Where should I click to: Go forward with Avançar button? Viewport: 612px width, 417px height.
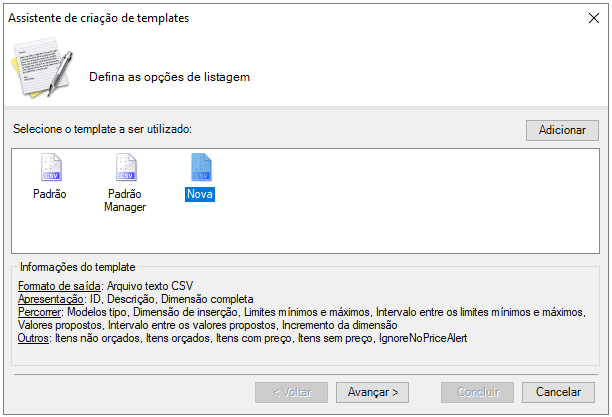click(x=372, y=392)
